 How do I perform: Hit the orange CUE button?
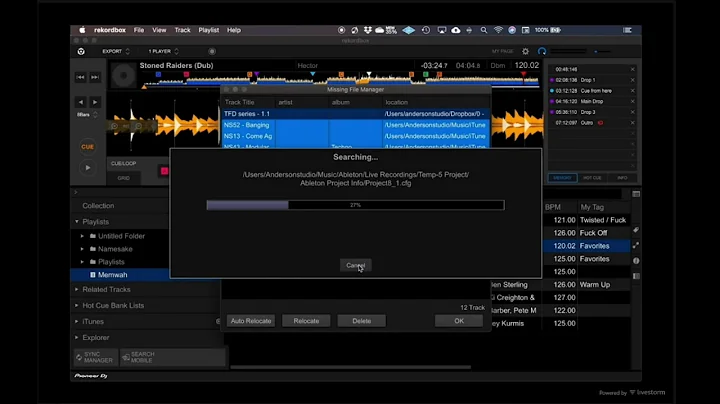(87, 147)
